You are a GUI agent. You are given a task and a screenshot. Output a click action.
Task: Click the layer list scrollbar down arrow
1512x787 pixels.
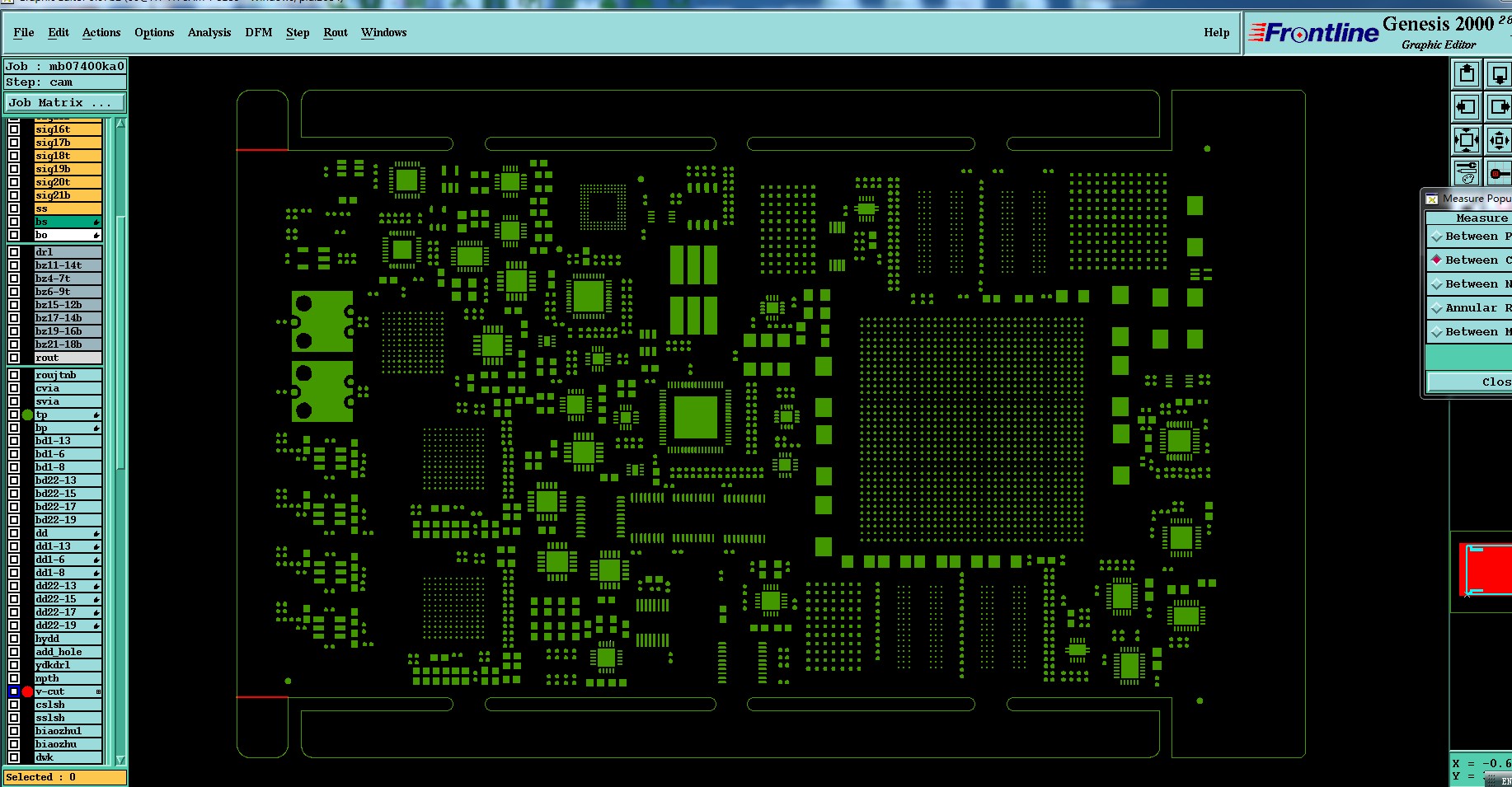point(120,760)
